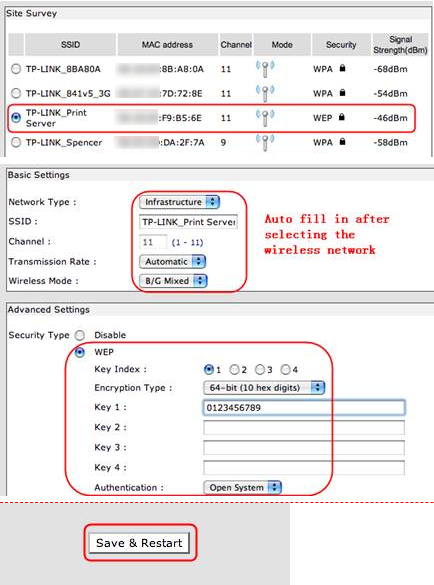Click the Key 2 input field
This screenshot has width=434, height=585.
point(304,428)
